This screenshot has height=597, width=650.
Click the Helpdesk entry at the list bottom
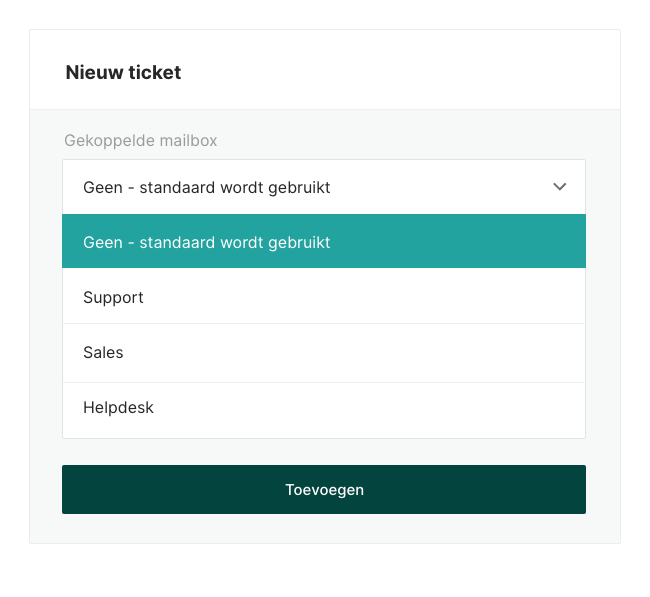(x=119, y=408)
